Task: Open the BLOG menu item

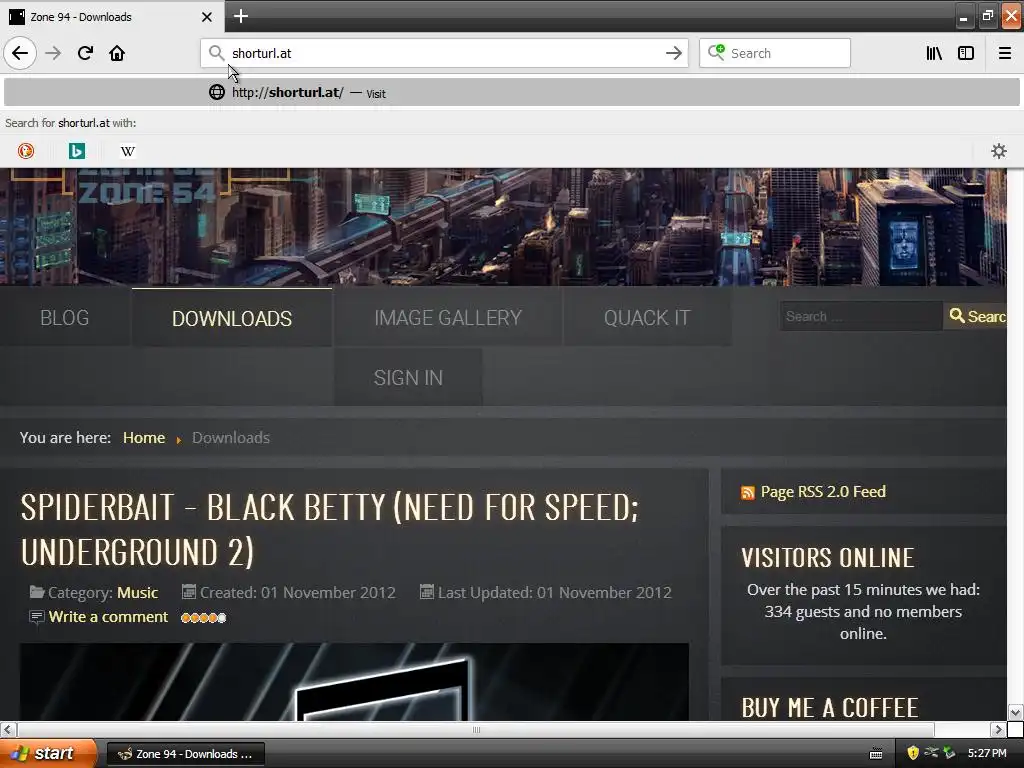Action: [x=65, y=317]
